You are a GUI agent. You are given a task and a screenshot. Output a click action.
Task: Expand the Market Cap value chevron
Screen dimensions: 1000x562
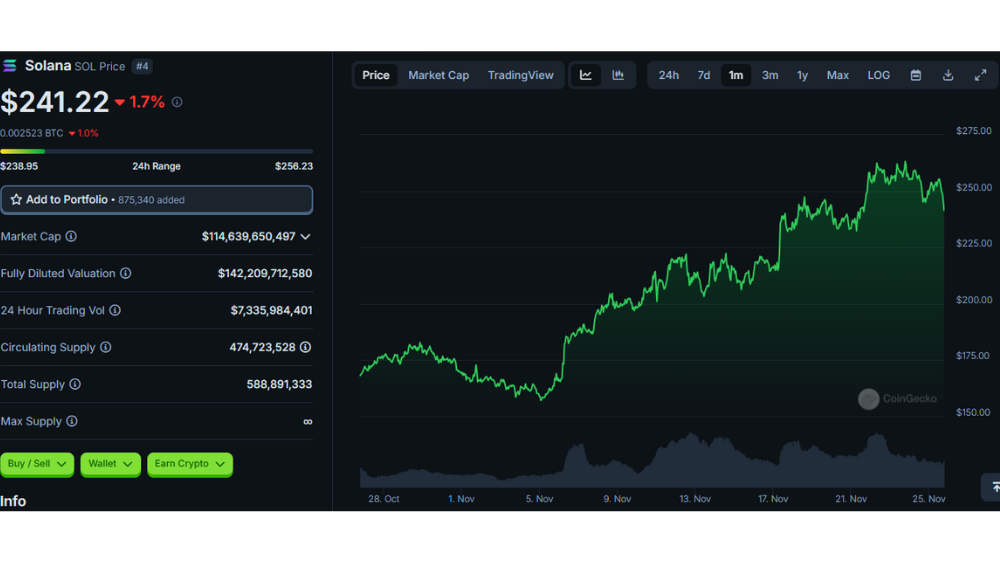tap(305, 237)
